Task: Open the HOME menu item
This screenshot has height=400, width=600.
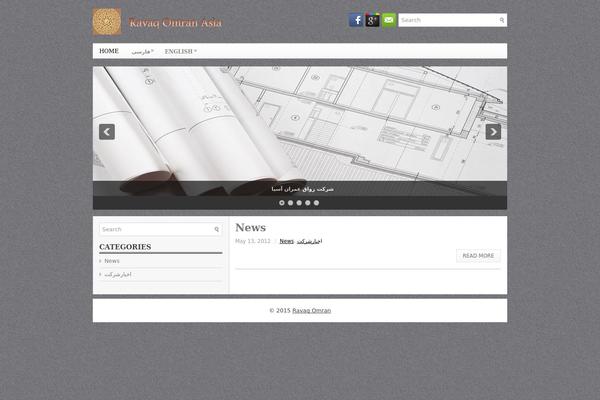Action: tap(109, 51)
